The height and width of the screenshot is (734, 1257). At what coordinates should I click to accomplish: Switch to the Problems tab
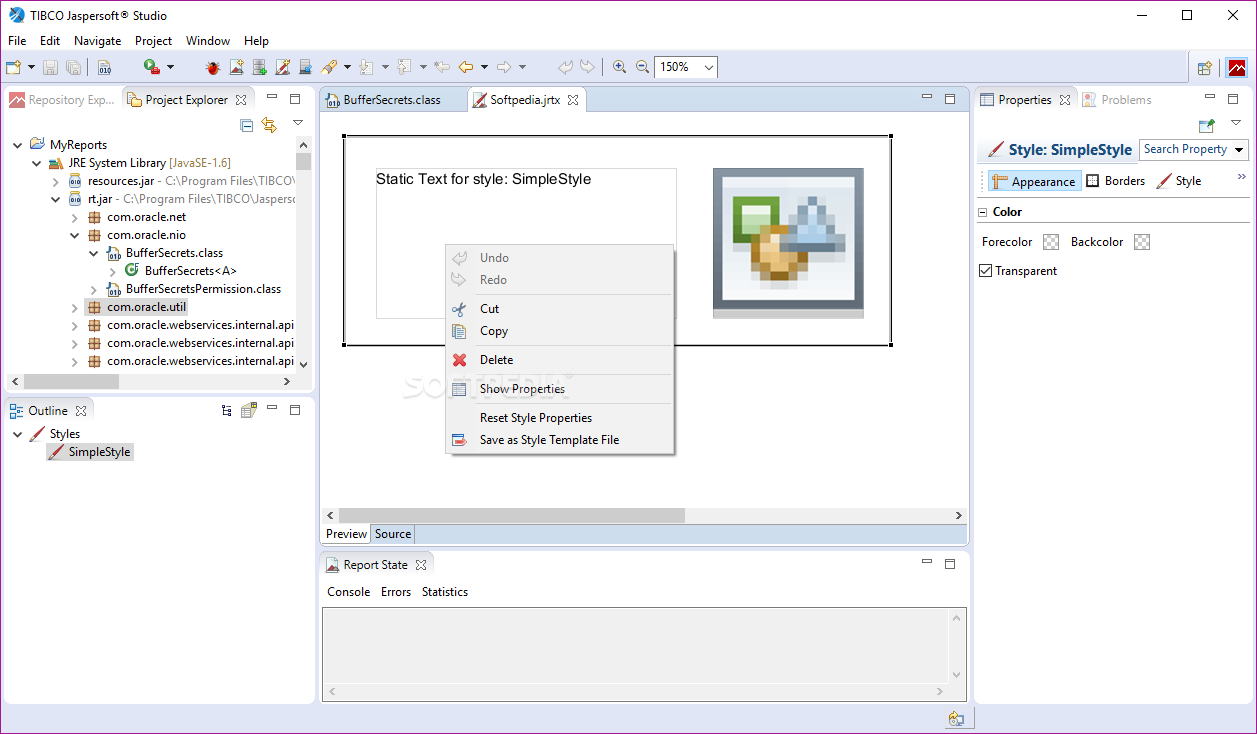[x=1117, y=100]
